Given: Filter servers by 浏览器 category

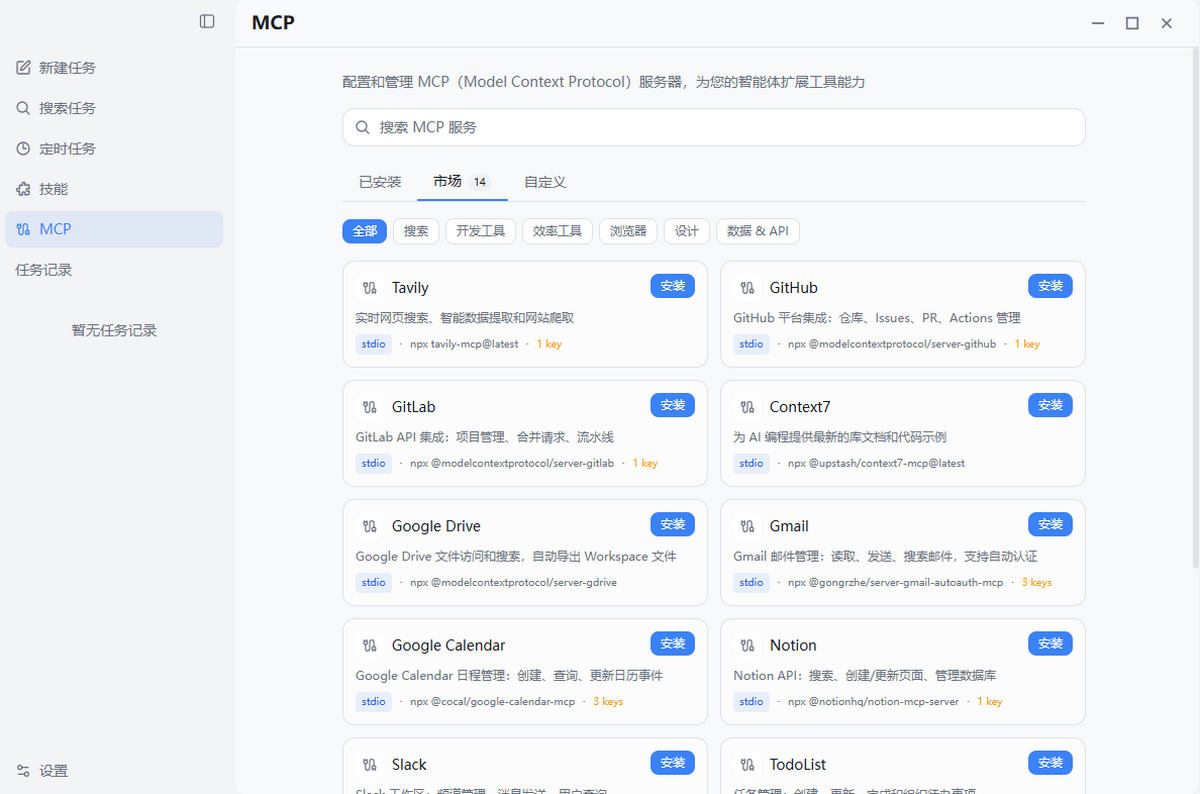Looking at the screenshot, I should (629, 231).
